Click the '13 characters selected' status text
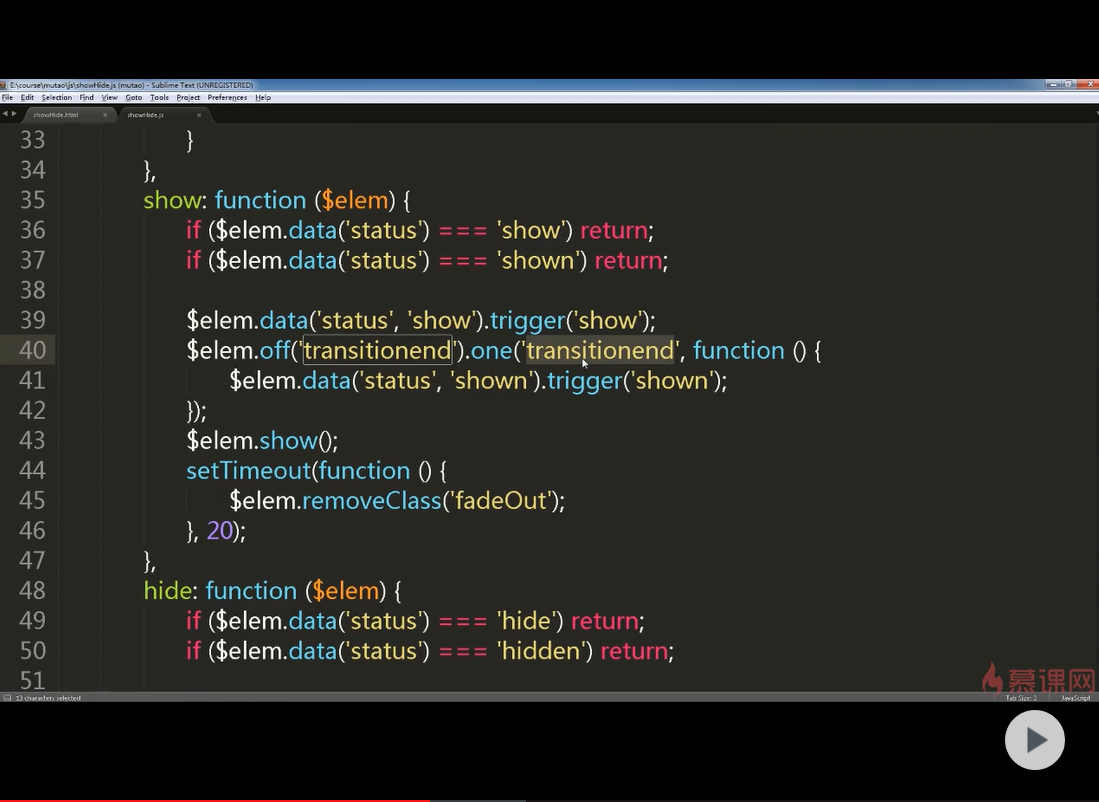Image resolution: width=1099 pixels, height=802 pixels. (48, 698)
